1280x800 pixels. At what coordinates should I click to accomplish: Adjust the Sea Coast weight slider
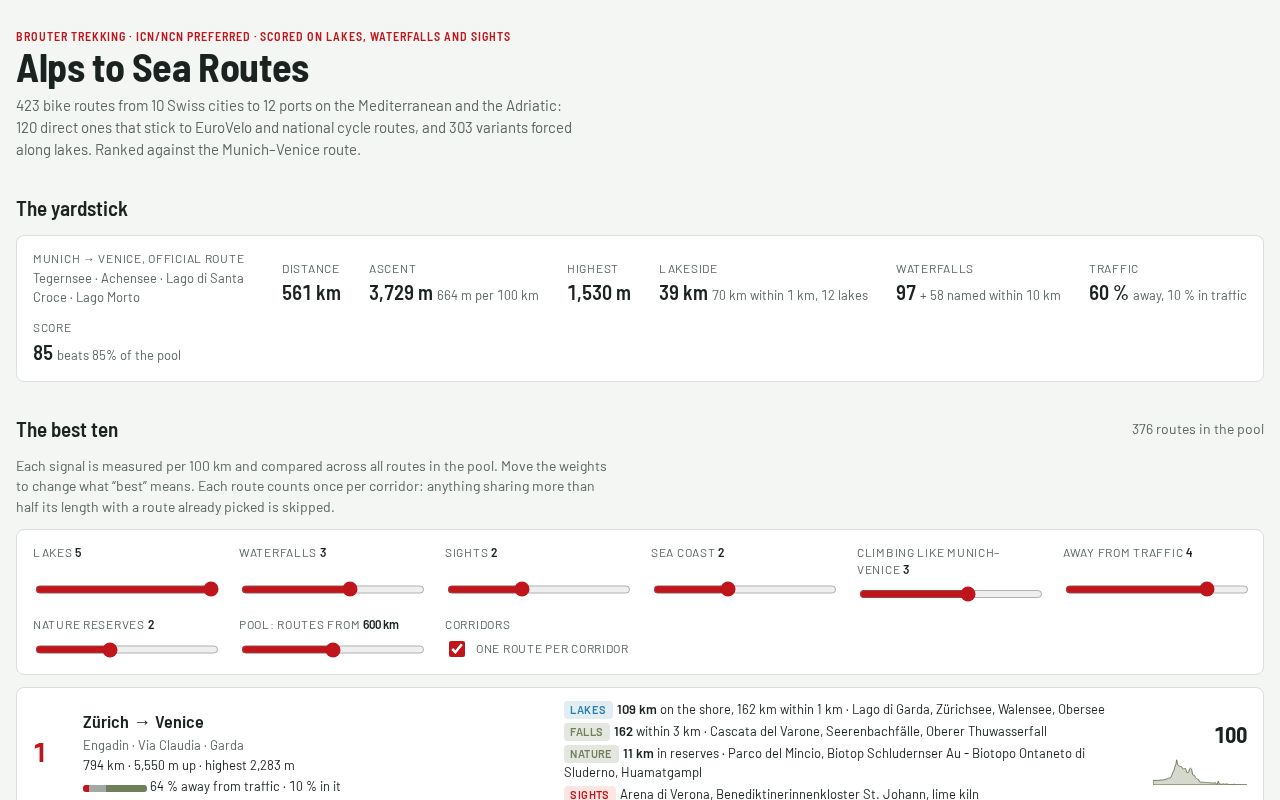click(x=744, y=589)
